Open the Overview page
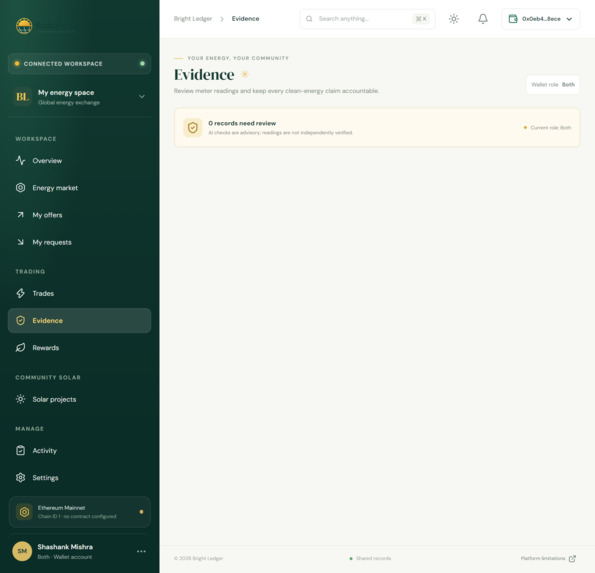Viewport: 595px width, 573px height. 79,161
